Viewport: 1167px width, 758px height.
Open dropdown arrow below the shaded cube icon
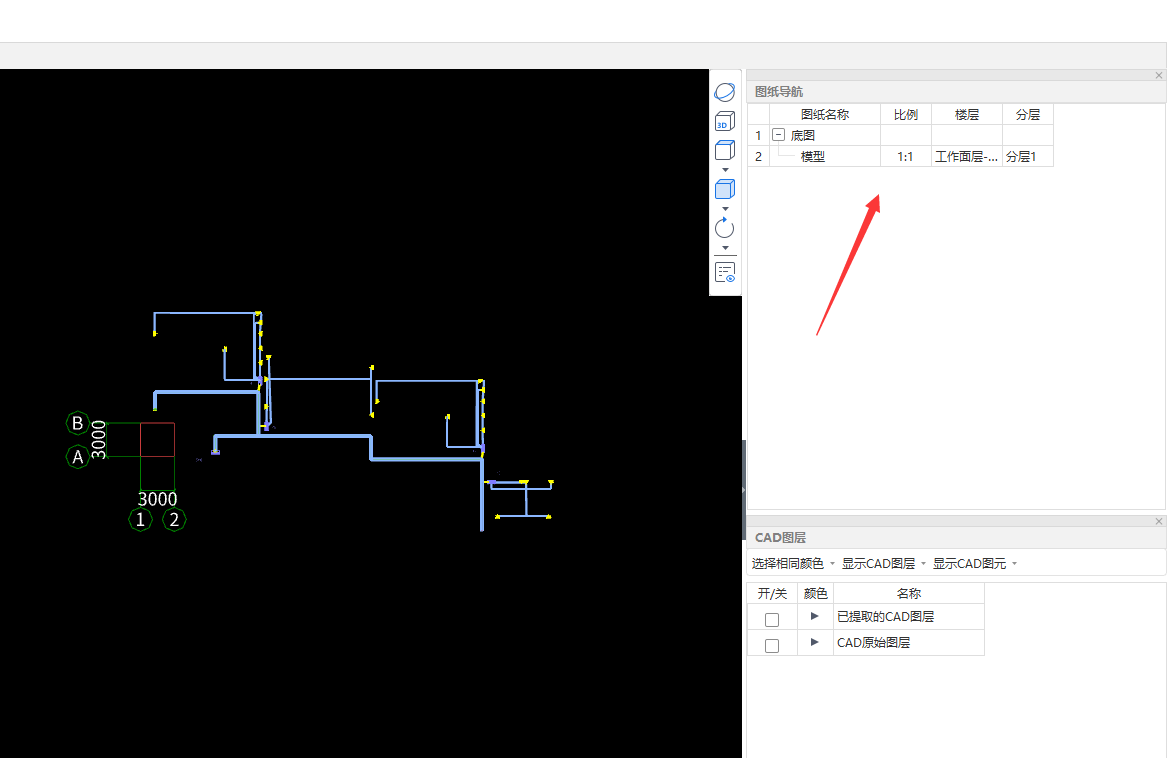pyautogui.click(x=725, y=208)
